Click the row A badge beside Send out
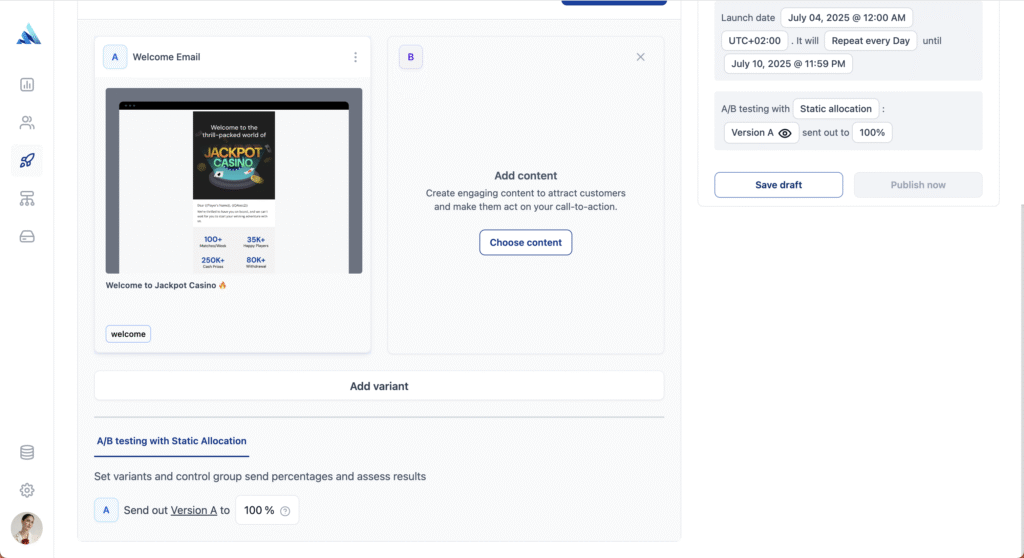Viewport: 1024px width, 558px height. [x=106, y=510]
